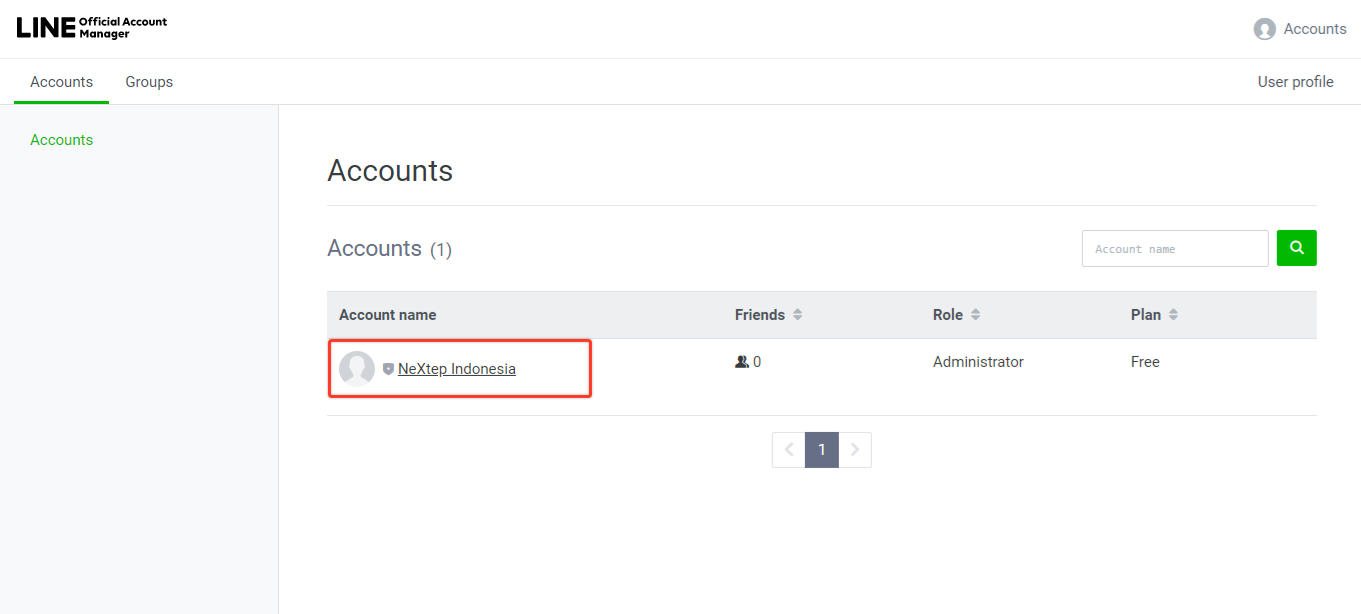Click the green search magnifier button
Screen dimensions: 1361x614
[1297, 248]
